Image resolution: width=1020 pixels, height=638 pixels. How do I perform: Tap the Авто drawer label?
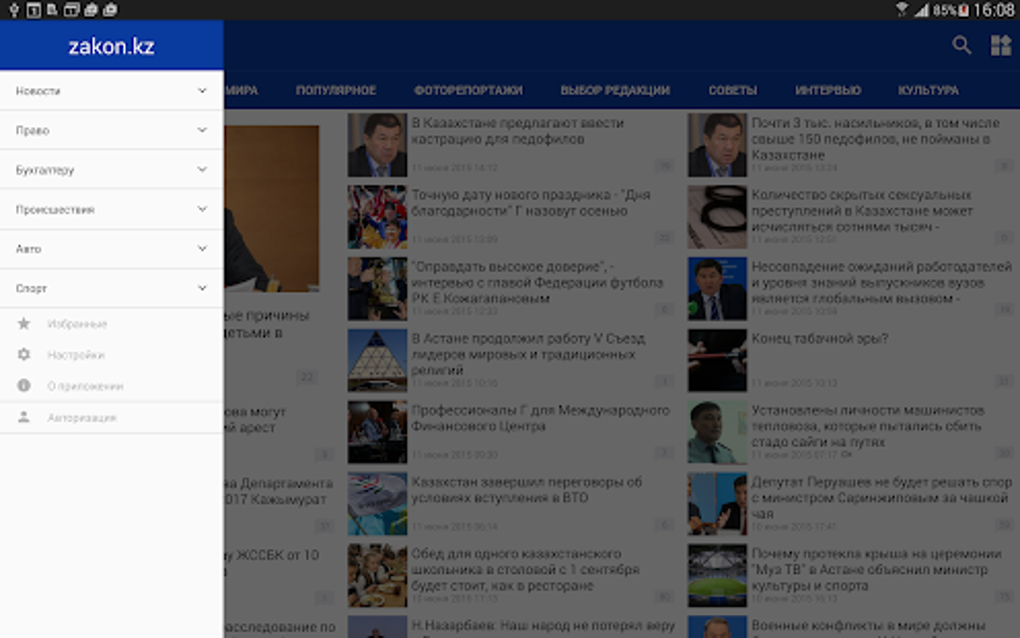click(x=29, y=249)
